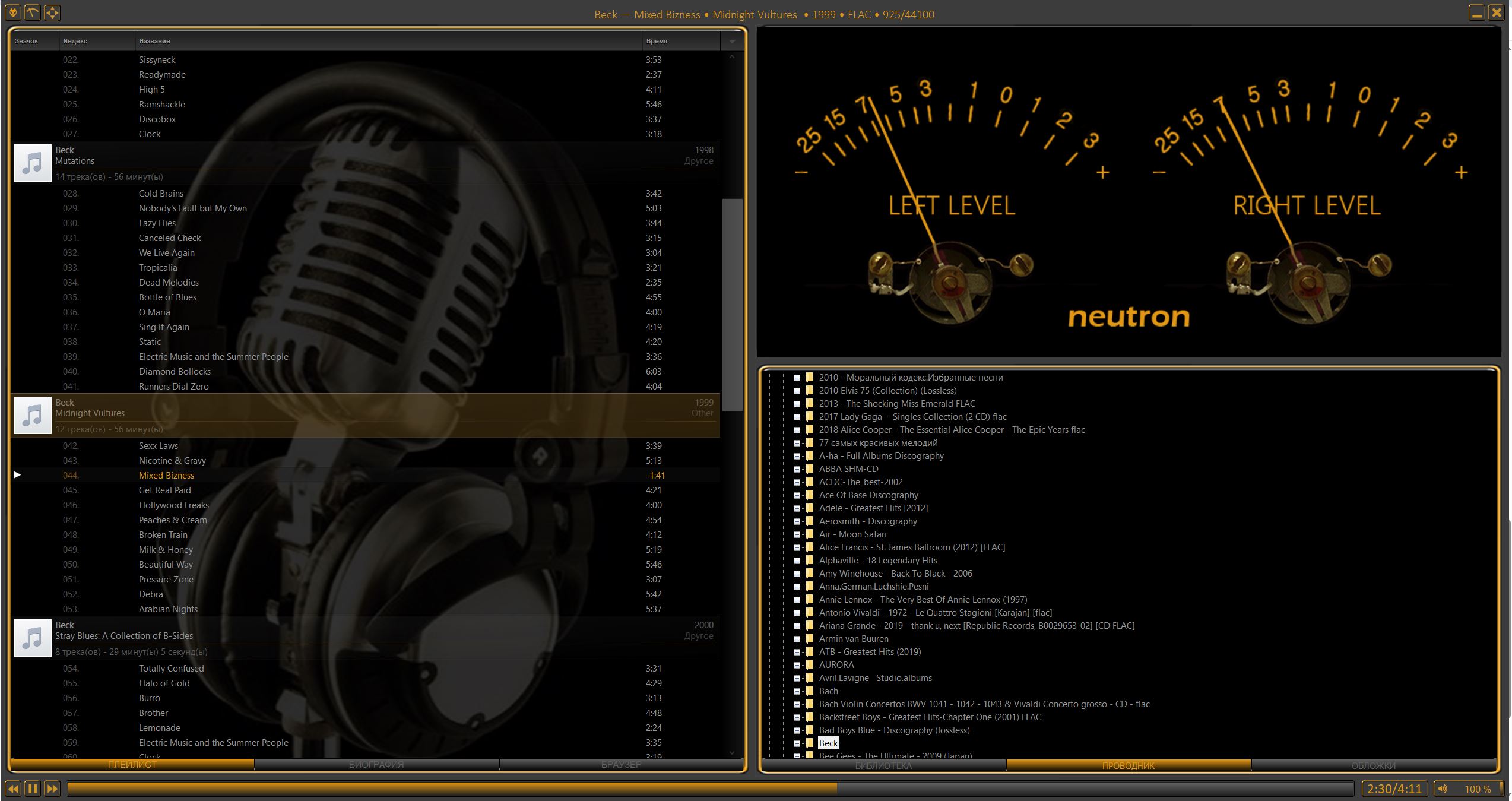Mute audio via the speaker icon
1512x801 pixels.
[1443, 789]
